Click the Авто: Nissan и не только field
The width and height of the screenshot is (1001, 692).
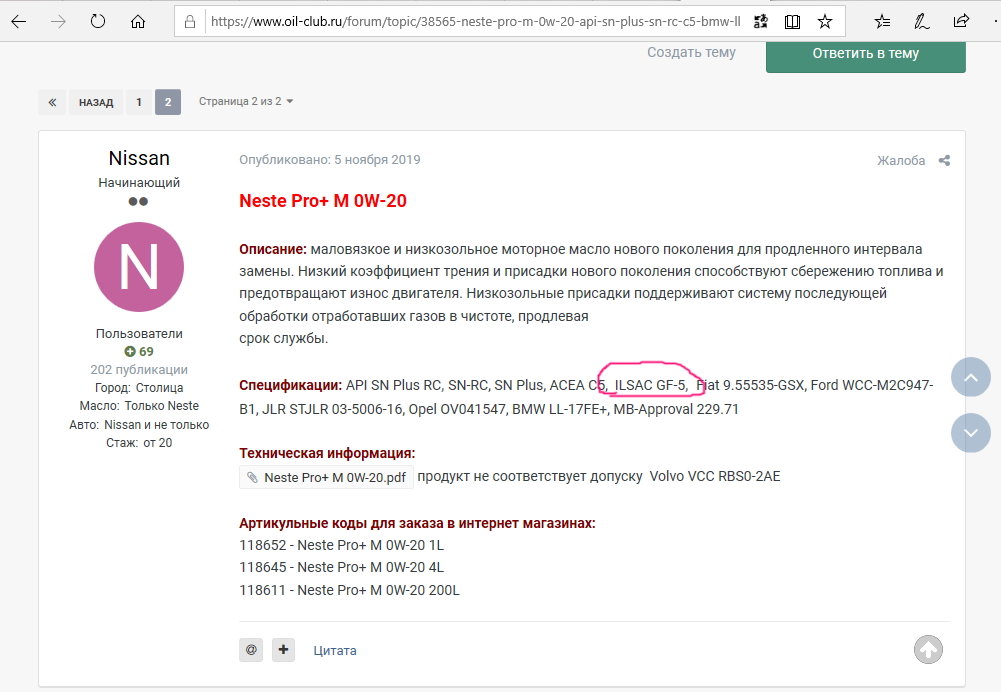coord(139,425)
